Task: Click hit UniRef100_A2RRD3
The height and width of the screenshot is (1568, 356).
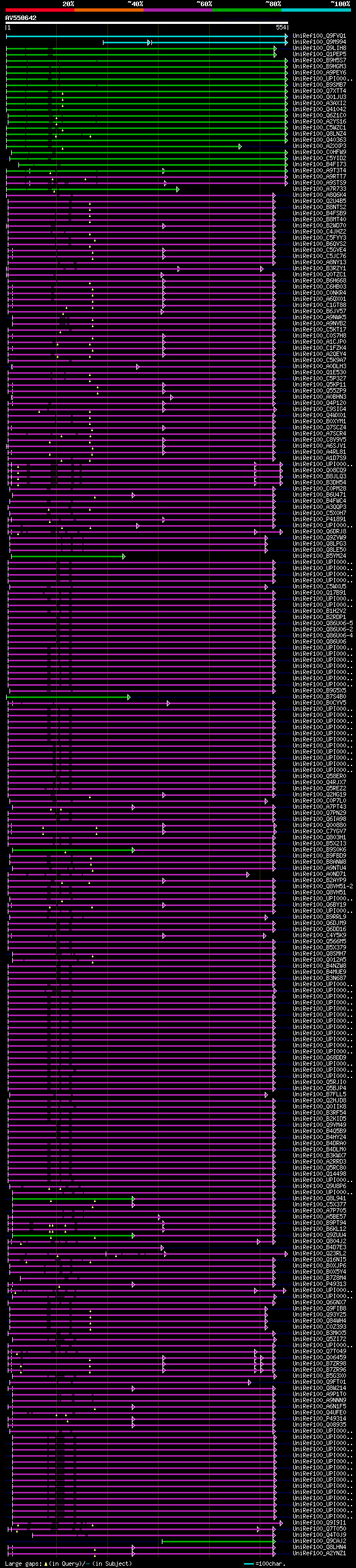Action: 319,1161
